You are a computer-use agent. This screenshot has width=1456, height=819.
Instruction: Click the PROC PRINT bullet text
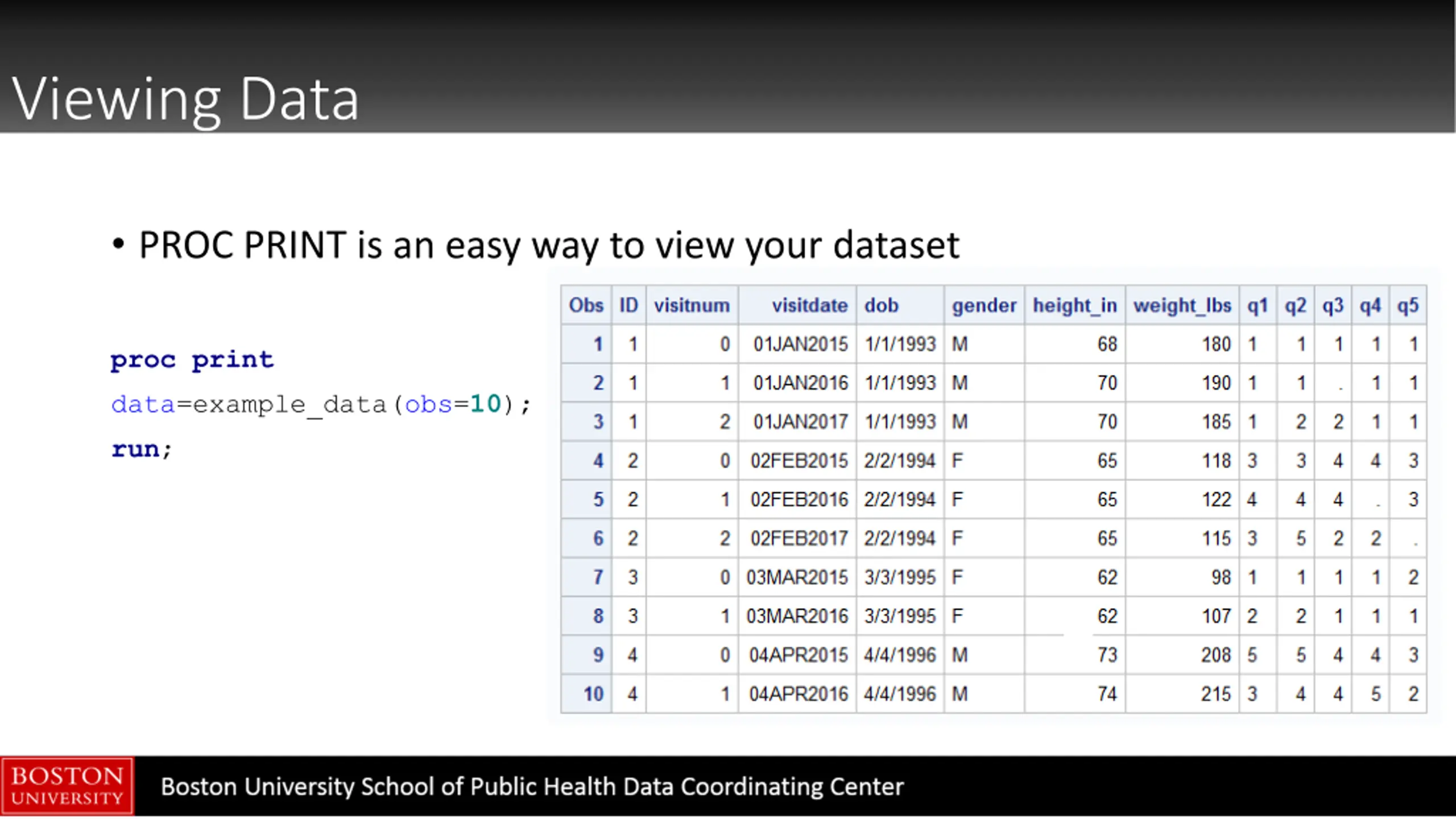548,245
